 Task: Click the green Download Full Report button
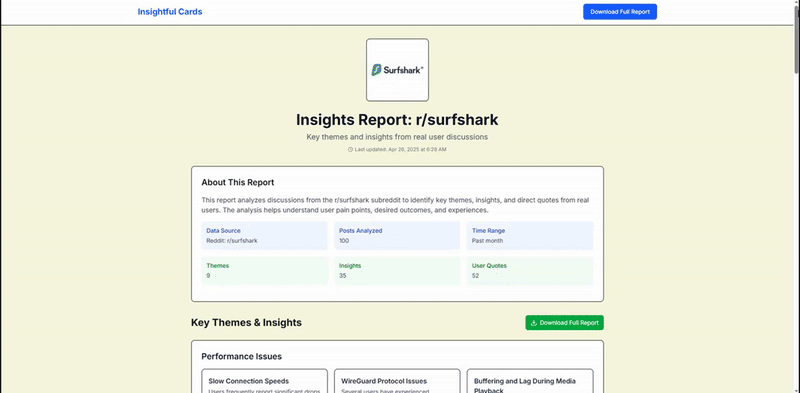click(x=564, y=323)
